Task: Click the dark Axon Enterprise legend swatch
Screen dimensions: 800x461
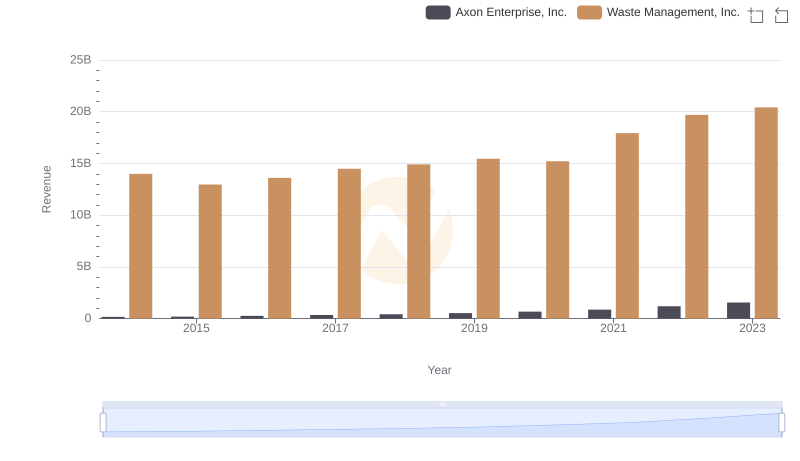Action: [x=438, y=12]
